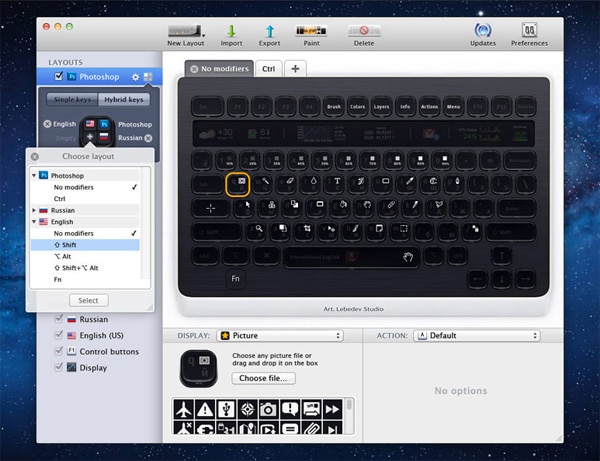Switch to the Ctrl modifier tab
Viewport: 600px width, 461px height.
(269, 68)
